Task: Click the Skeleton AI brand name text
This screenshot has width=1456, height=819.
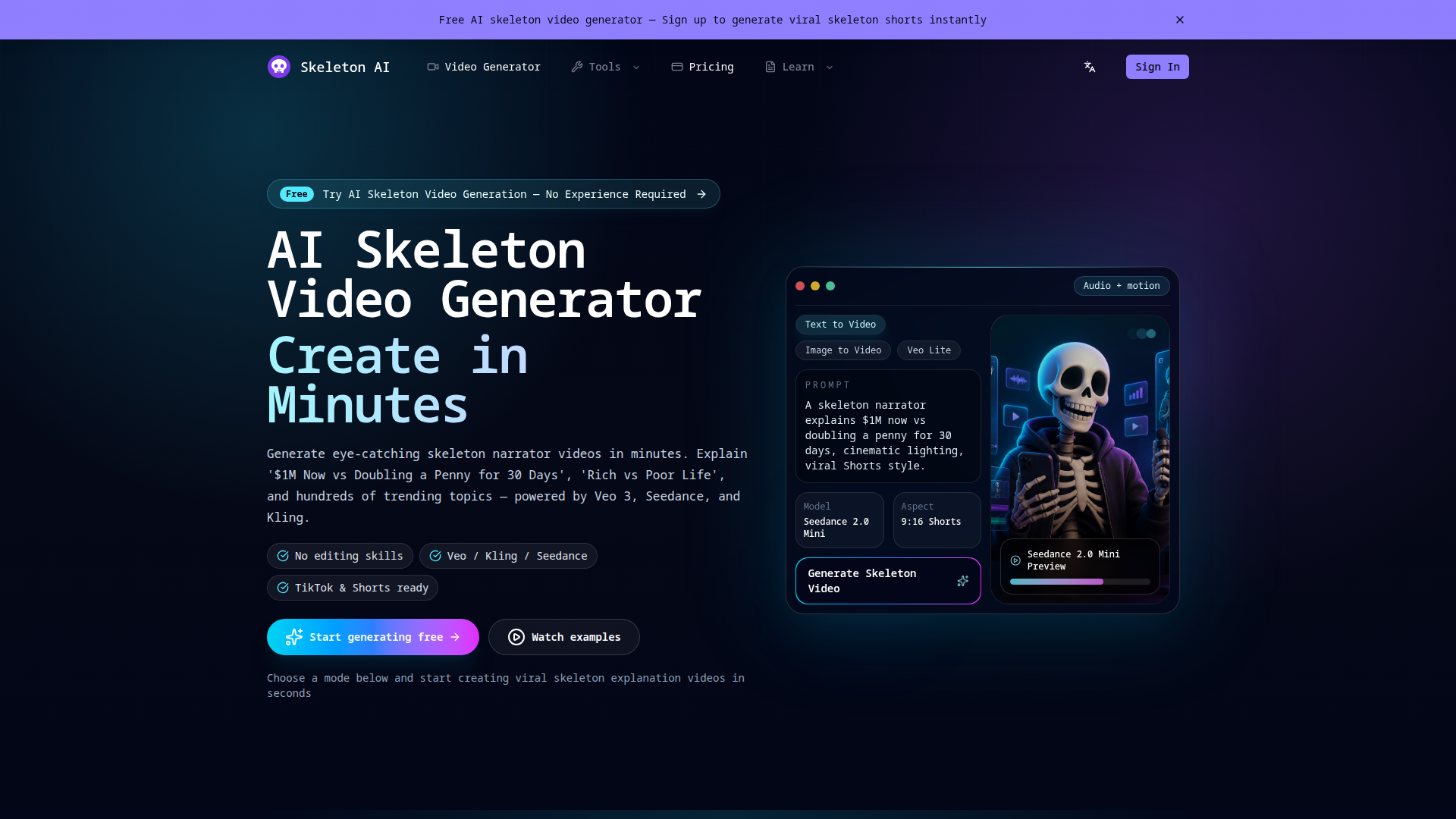Action: [345, 67]
